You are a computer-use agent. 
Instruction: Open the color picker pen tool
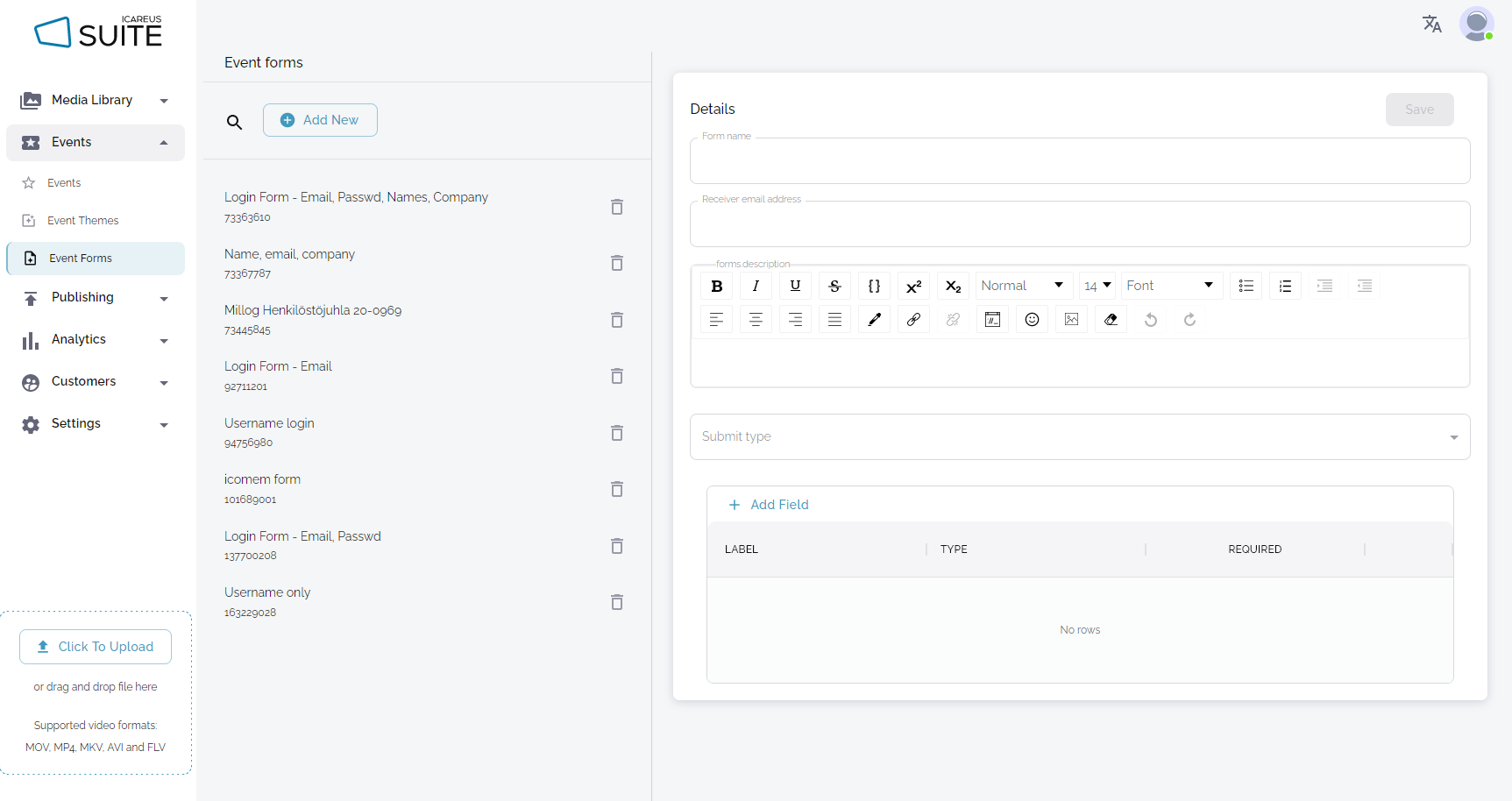click(874, 320)
